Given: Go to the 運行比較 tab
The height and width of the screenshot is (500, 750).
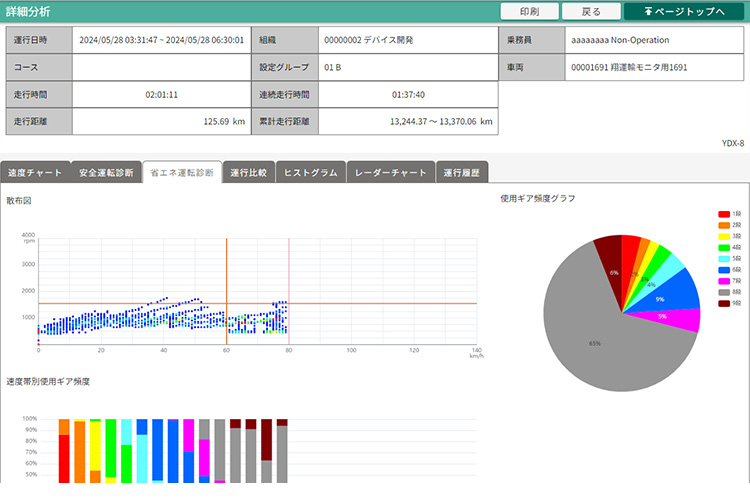Looking at the screenshot, I should pos(248,172).
